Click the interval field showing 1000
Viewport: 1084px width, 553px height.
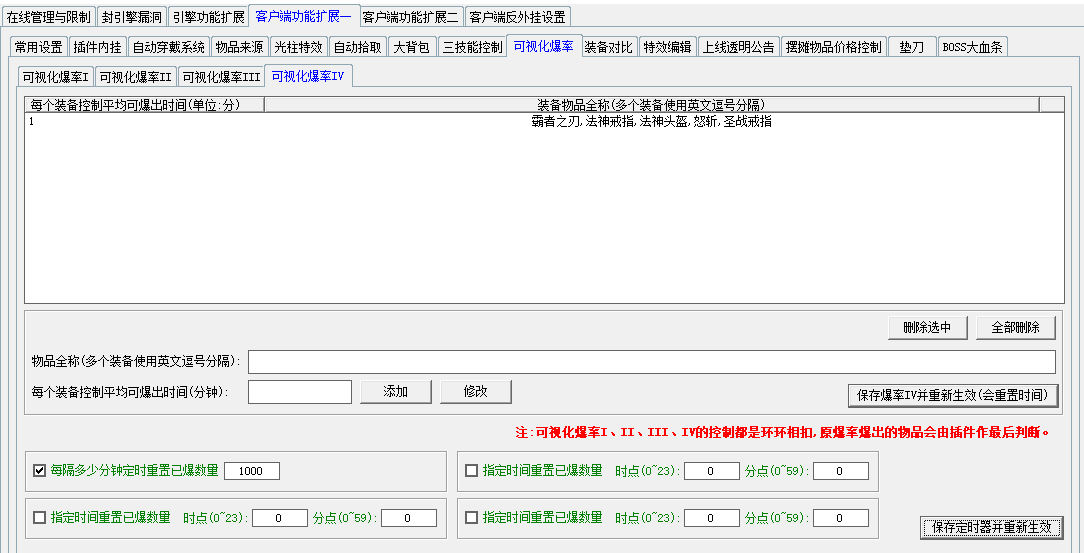[252, 471]
